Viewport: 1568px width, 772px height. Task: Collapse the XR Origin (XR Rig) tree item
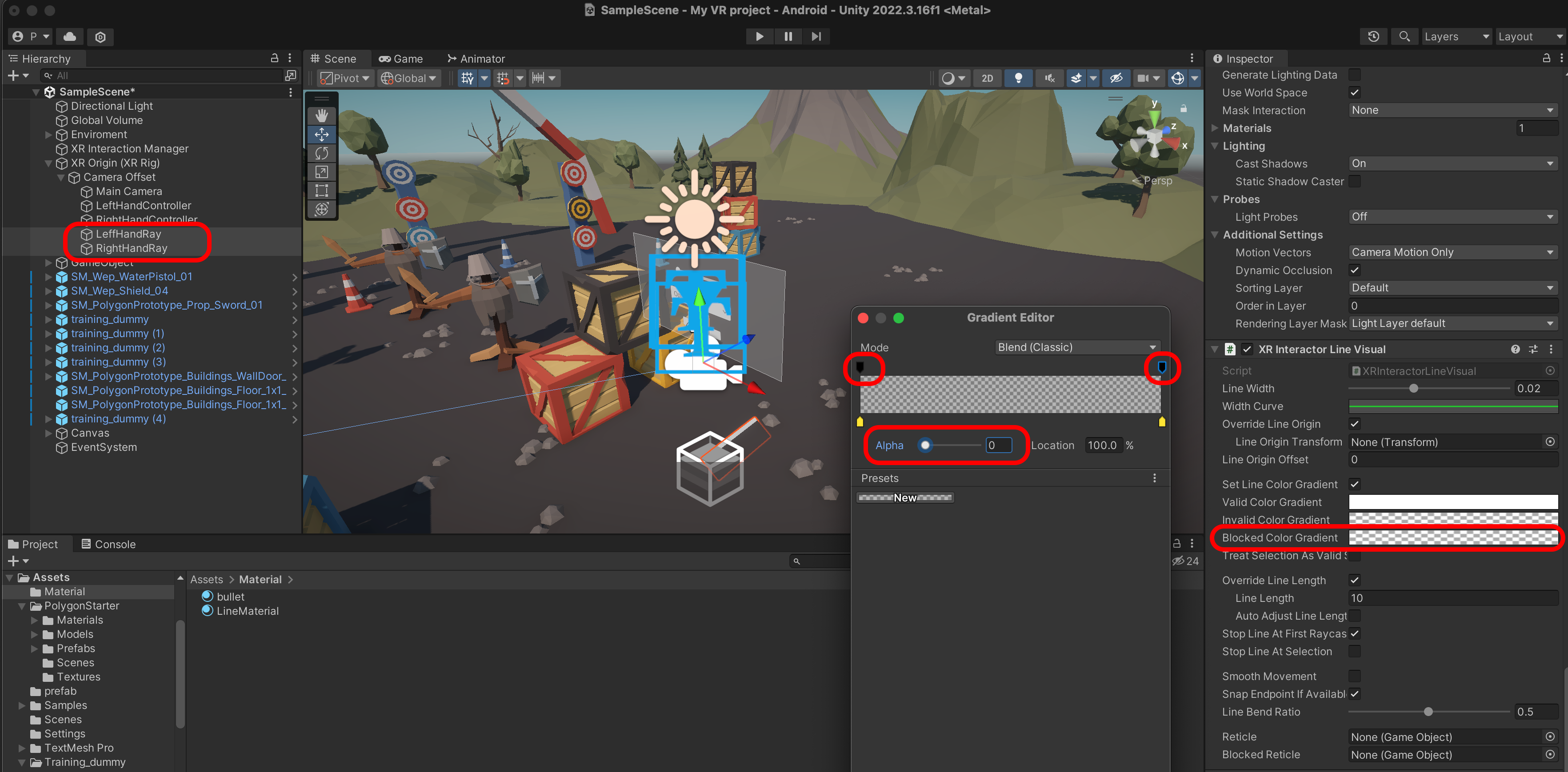click(49, 163)
